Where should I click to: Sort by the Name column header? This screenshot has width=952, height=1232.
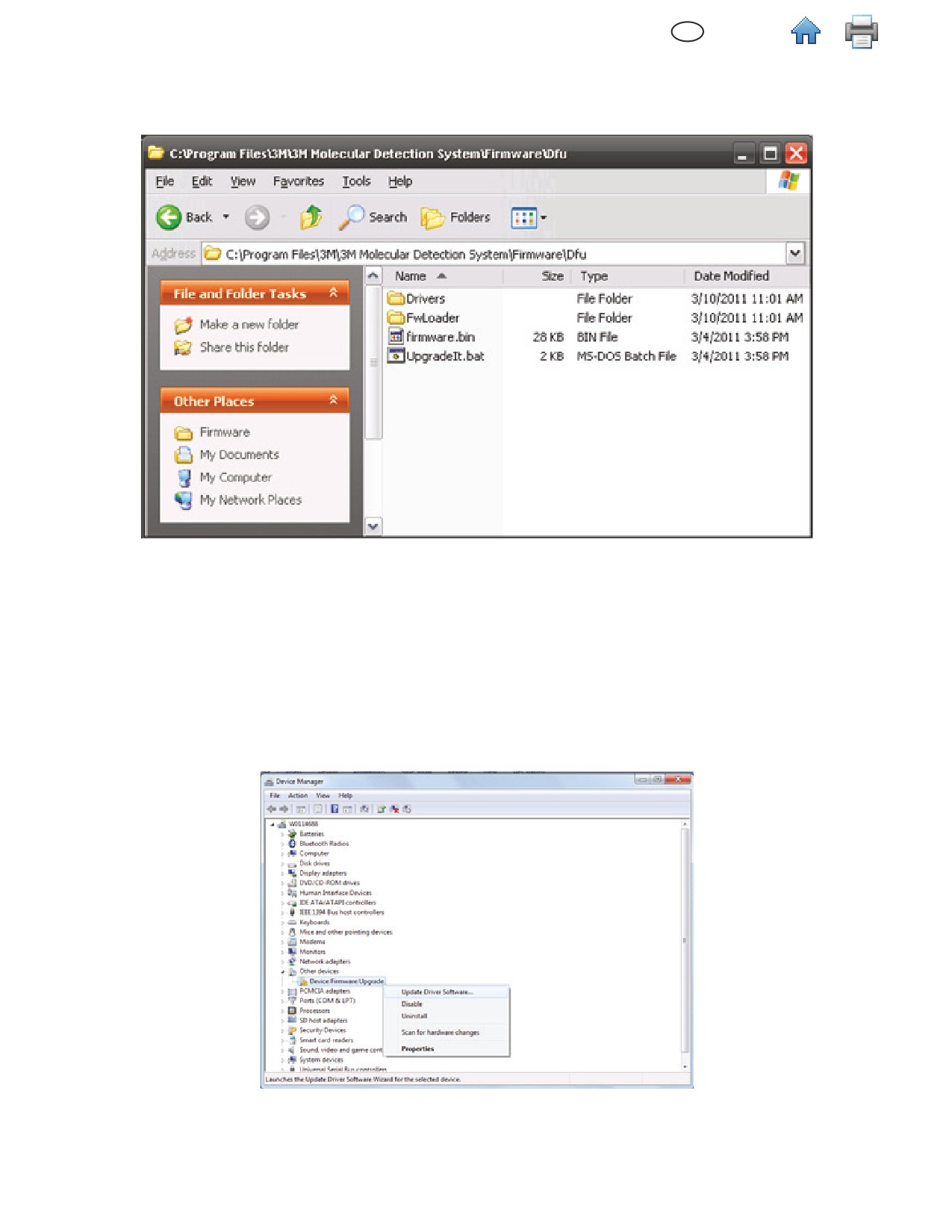tap(444, 276)
